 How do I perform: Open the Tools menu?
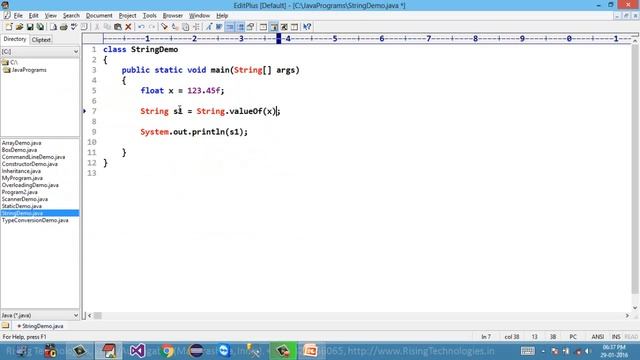149,16
